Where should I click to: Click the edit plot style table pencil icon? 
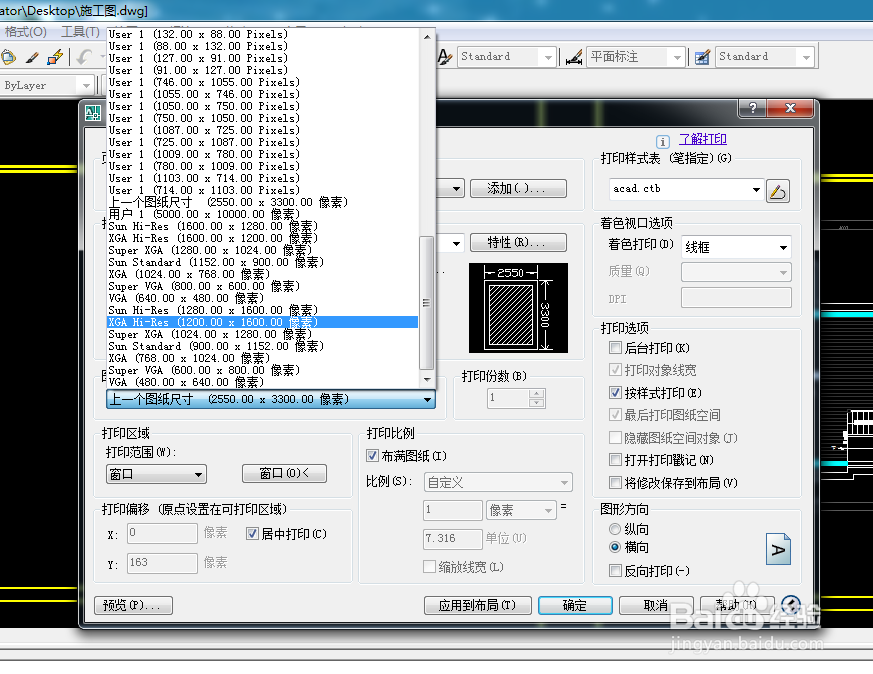point(778,191)
